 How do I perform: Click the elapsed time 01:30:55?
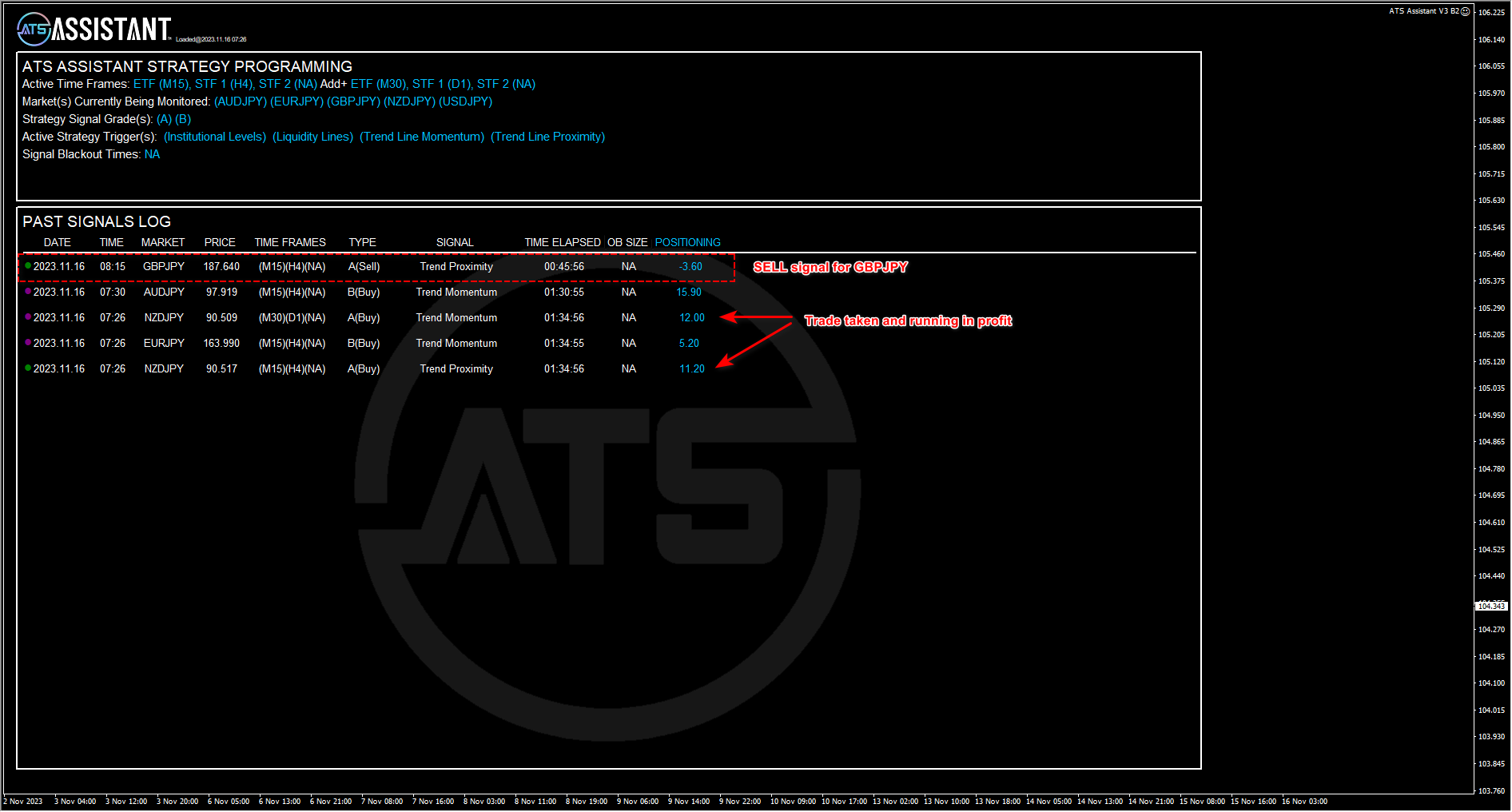564,292
